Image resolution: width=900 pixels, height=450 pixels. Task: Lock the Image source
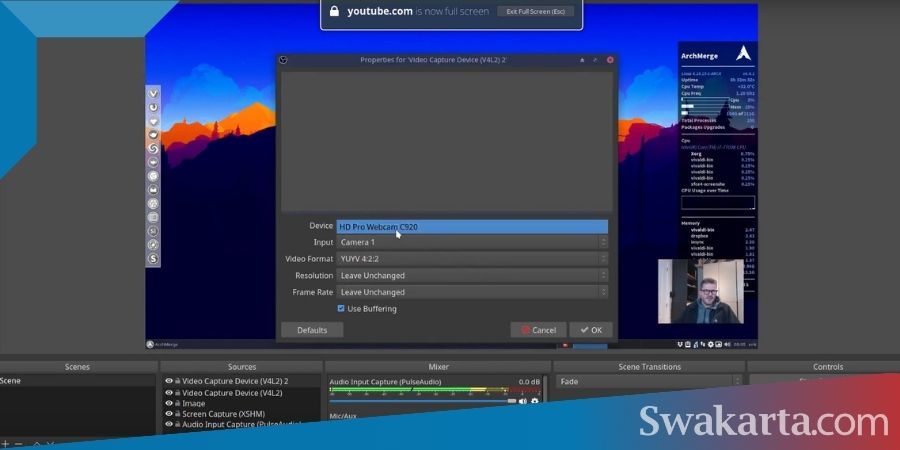tap(177, 404)
